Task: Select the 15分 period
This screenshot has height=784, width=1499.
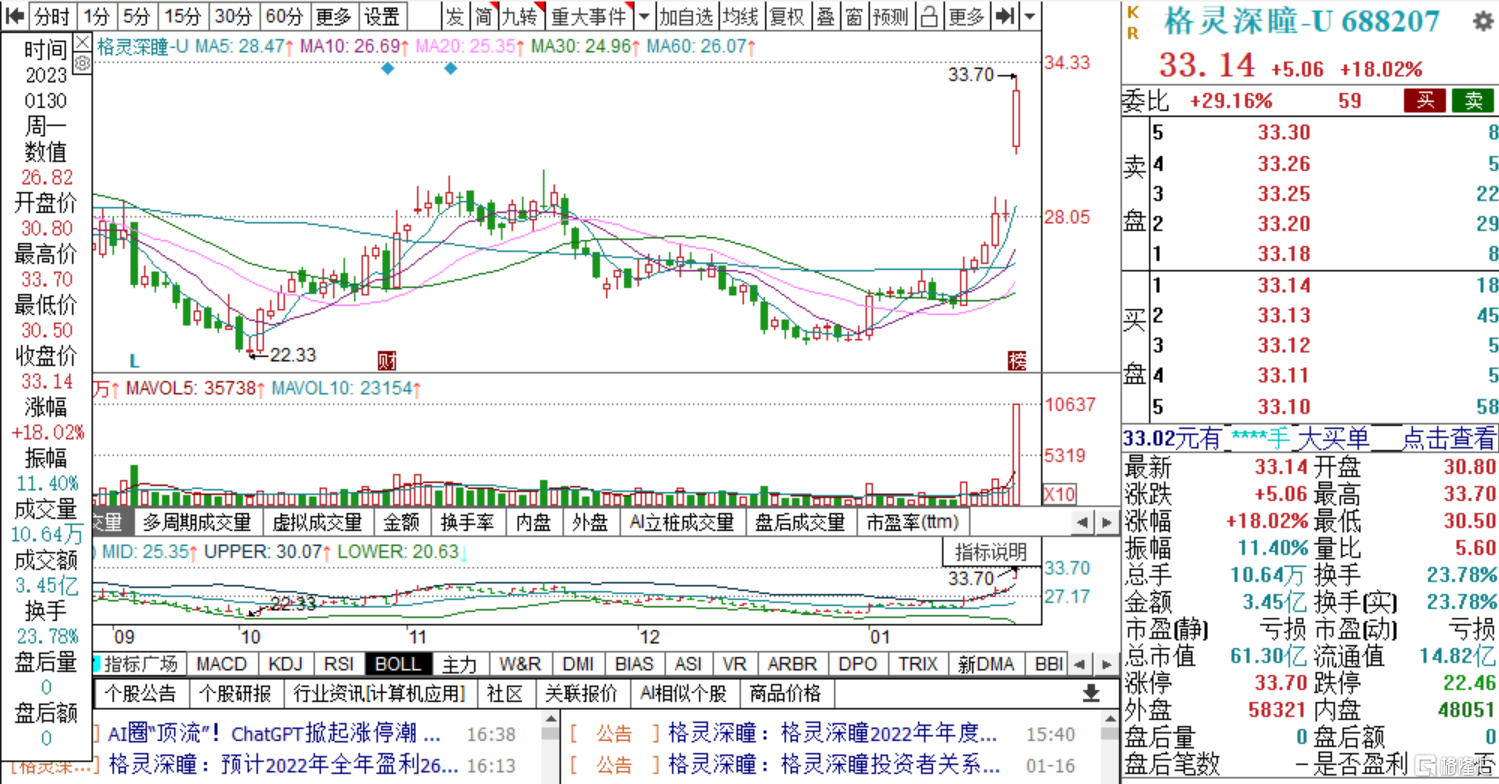Action: pyautogui.click(x=183, y=16)
